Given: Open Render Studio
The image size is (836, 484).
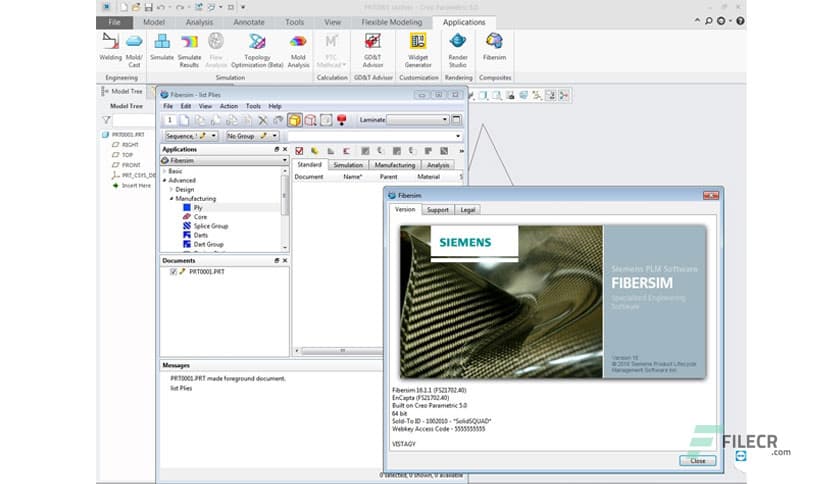Looking at the screenshot, I should click(457, 49).
